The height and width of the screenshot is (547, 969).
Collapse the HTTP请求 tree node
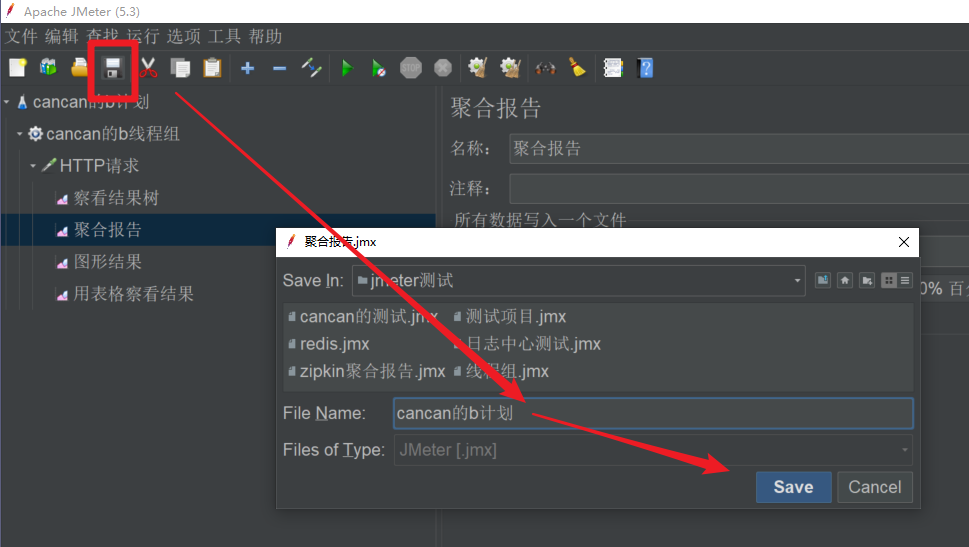[33, 166]
